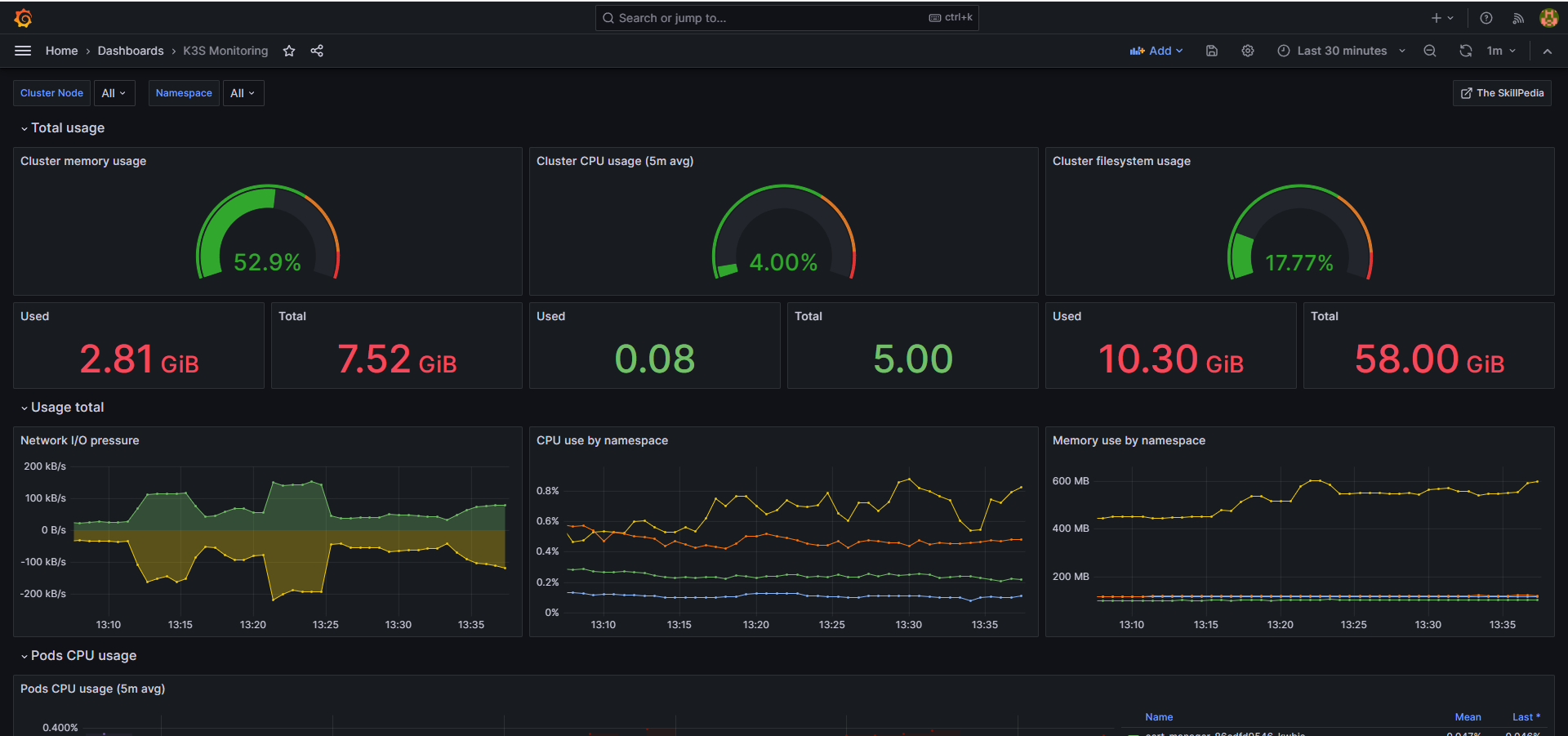Collapse the Pods CPU usage row
The width and height of the screenshot is (1568, 736).
tap(24, 656)
